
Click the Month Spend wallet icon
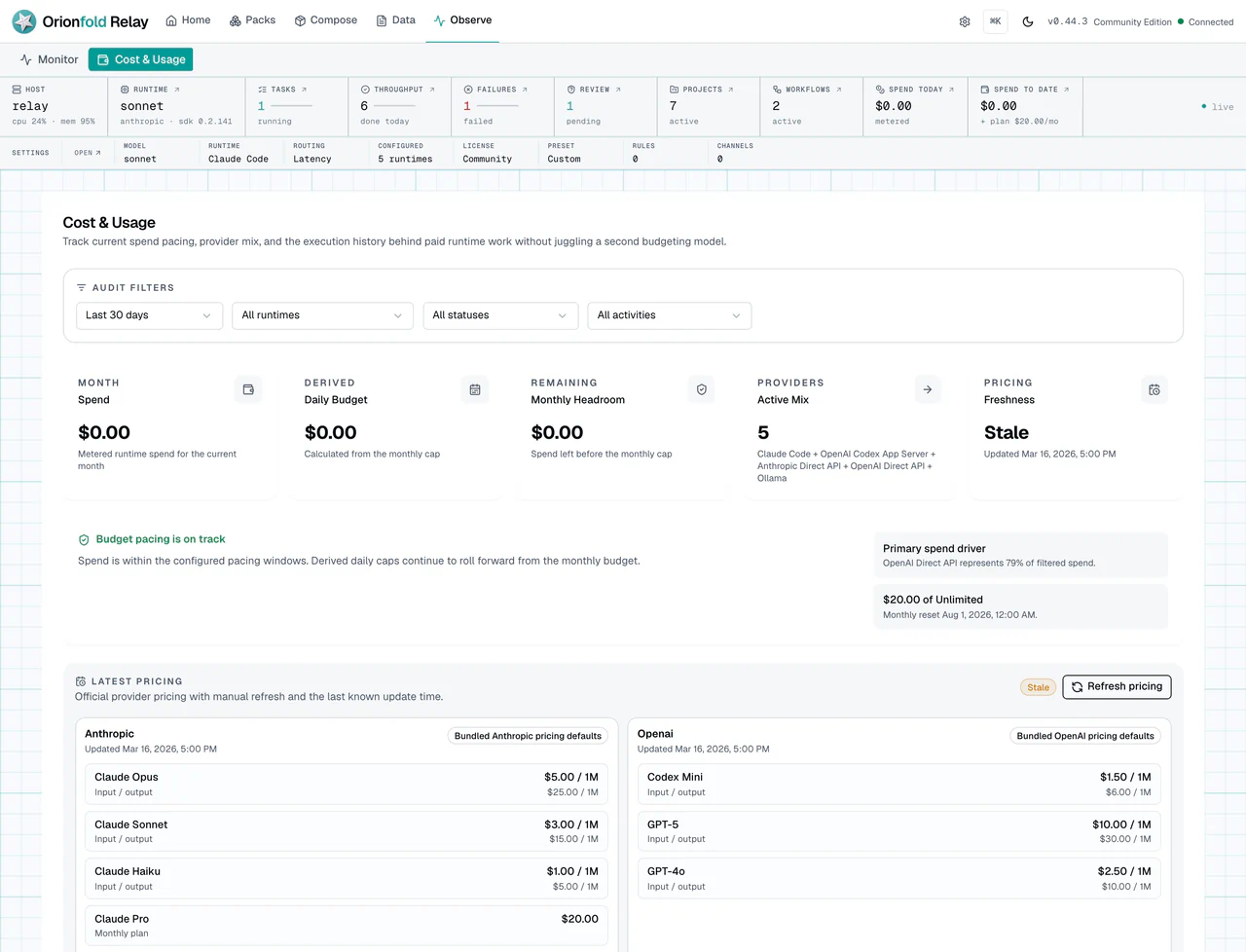[248, 389]
